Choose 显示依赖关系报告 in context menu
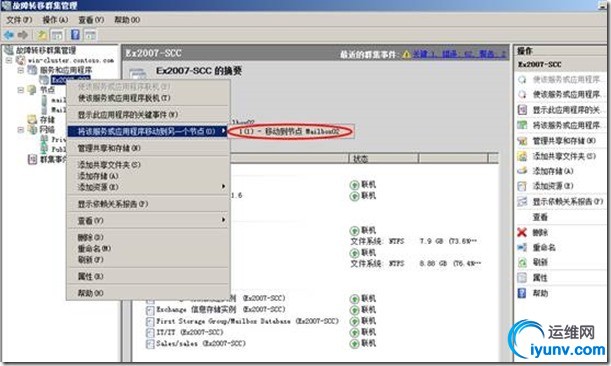 coord(148,204)
